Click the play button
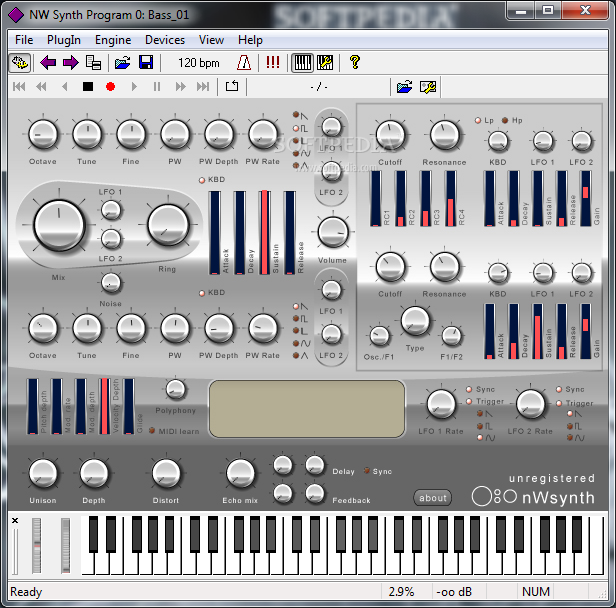 pos(134,86)
